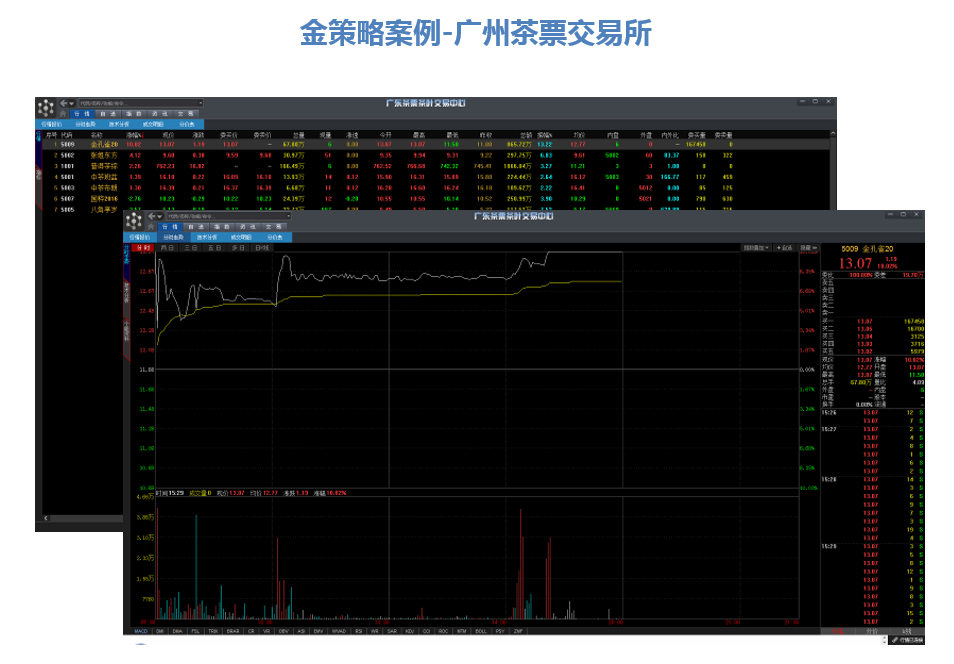
Task: Open the search box dropdown in front window
Action: [288, 216]
